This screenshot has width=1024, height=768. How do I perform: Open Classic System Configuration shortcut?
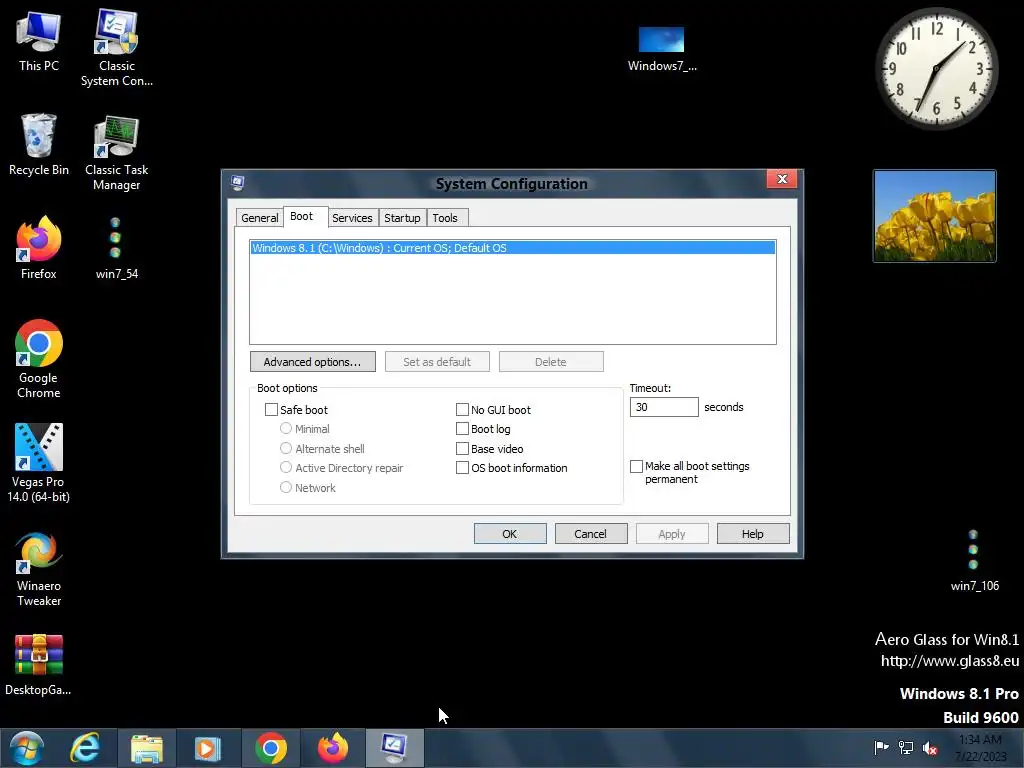pos(116,48)
